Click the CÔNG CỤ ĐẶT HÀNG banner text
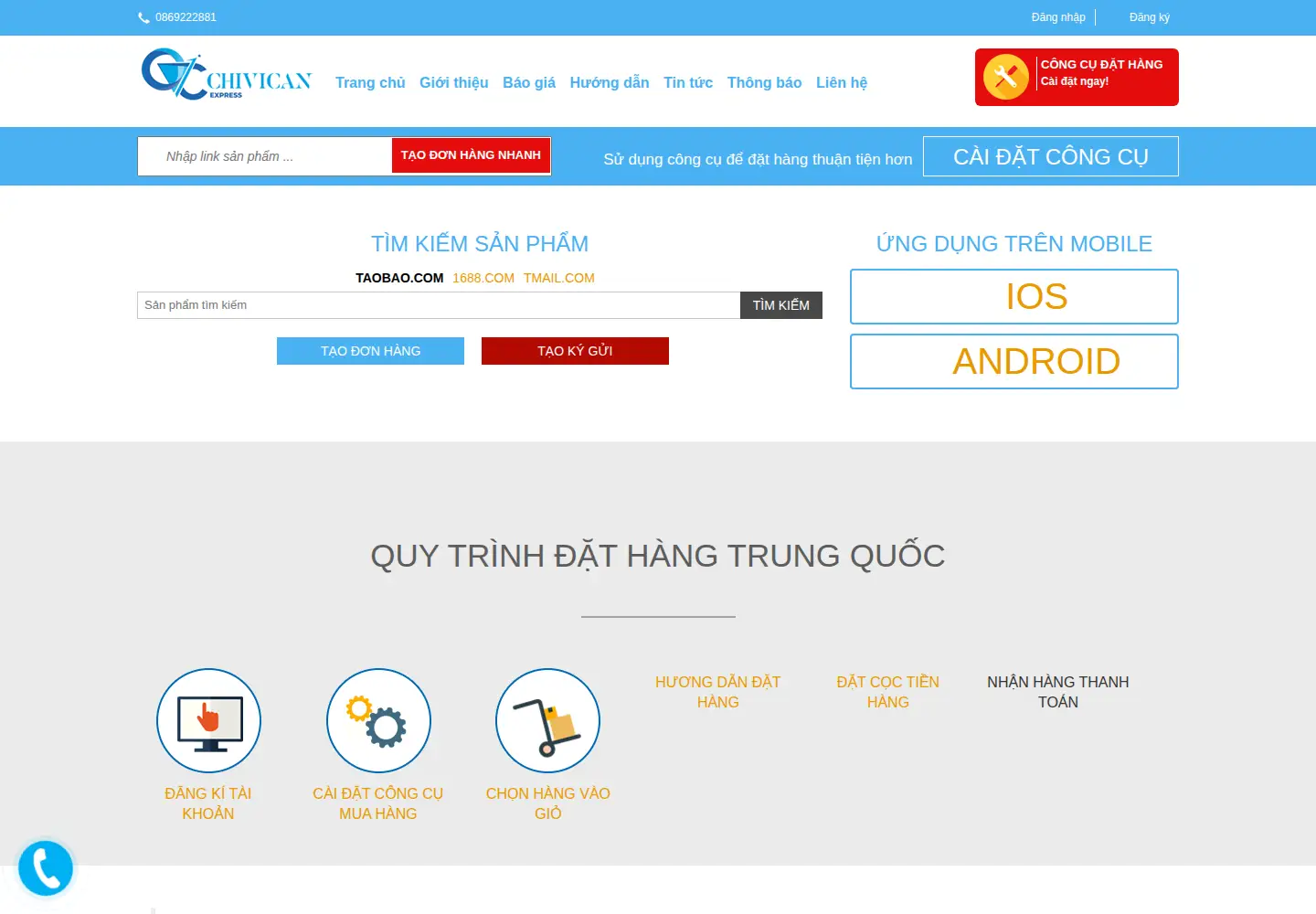The image size is (1316, 914). (x=1102, y=64)
